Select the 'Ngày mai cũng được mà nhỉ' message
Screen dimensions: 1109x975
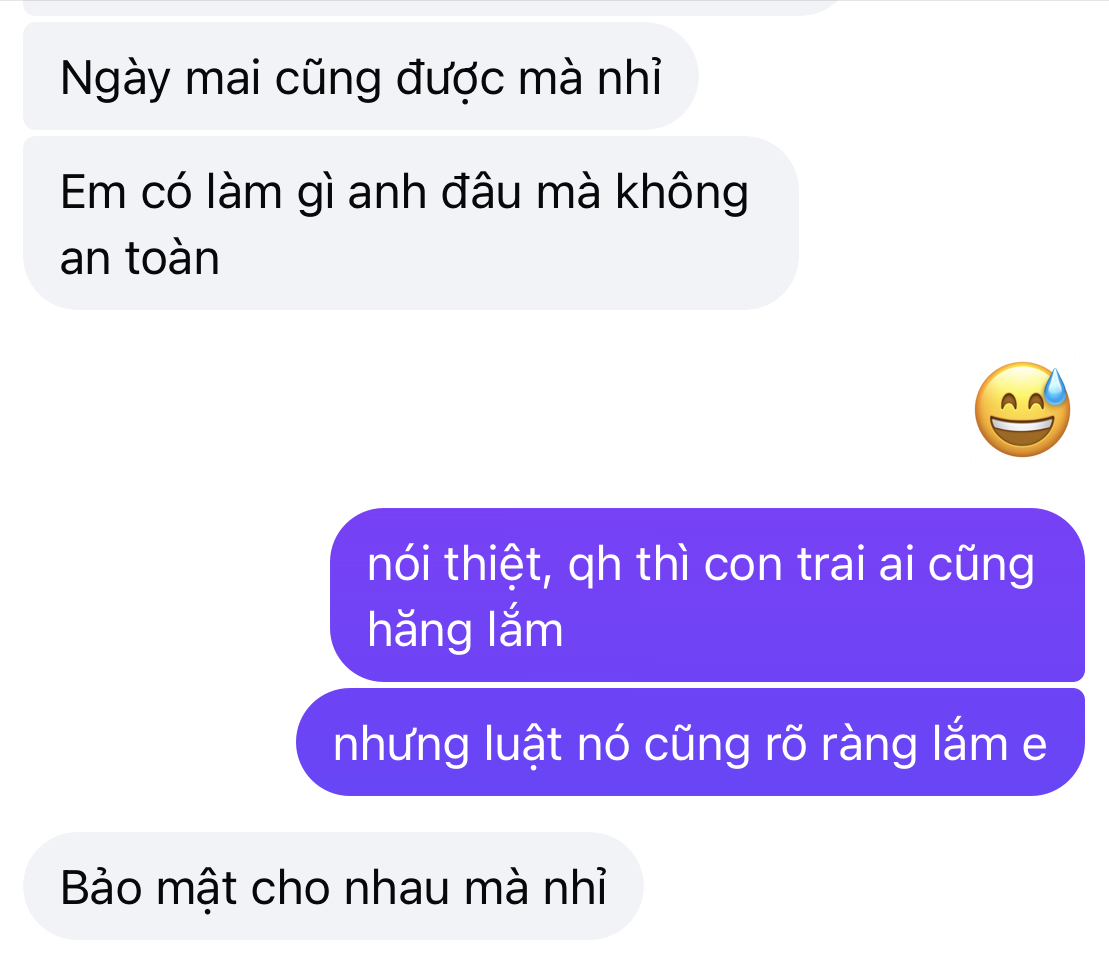click(361, 76)
